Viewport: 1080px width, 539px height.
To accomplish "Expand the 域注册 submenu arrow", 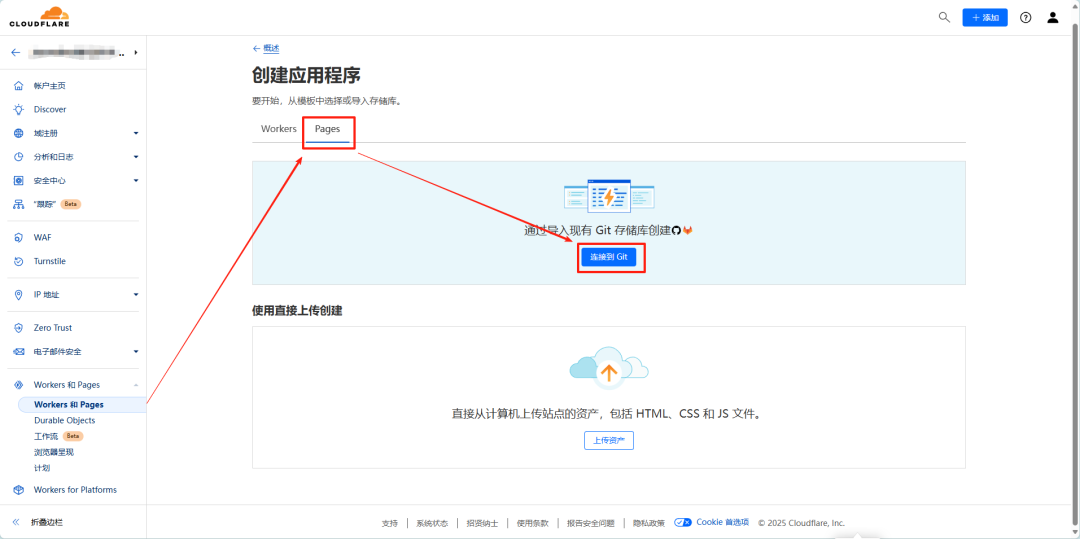I will pyautogui.click(x=136, y=134).
